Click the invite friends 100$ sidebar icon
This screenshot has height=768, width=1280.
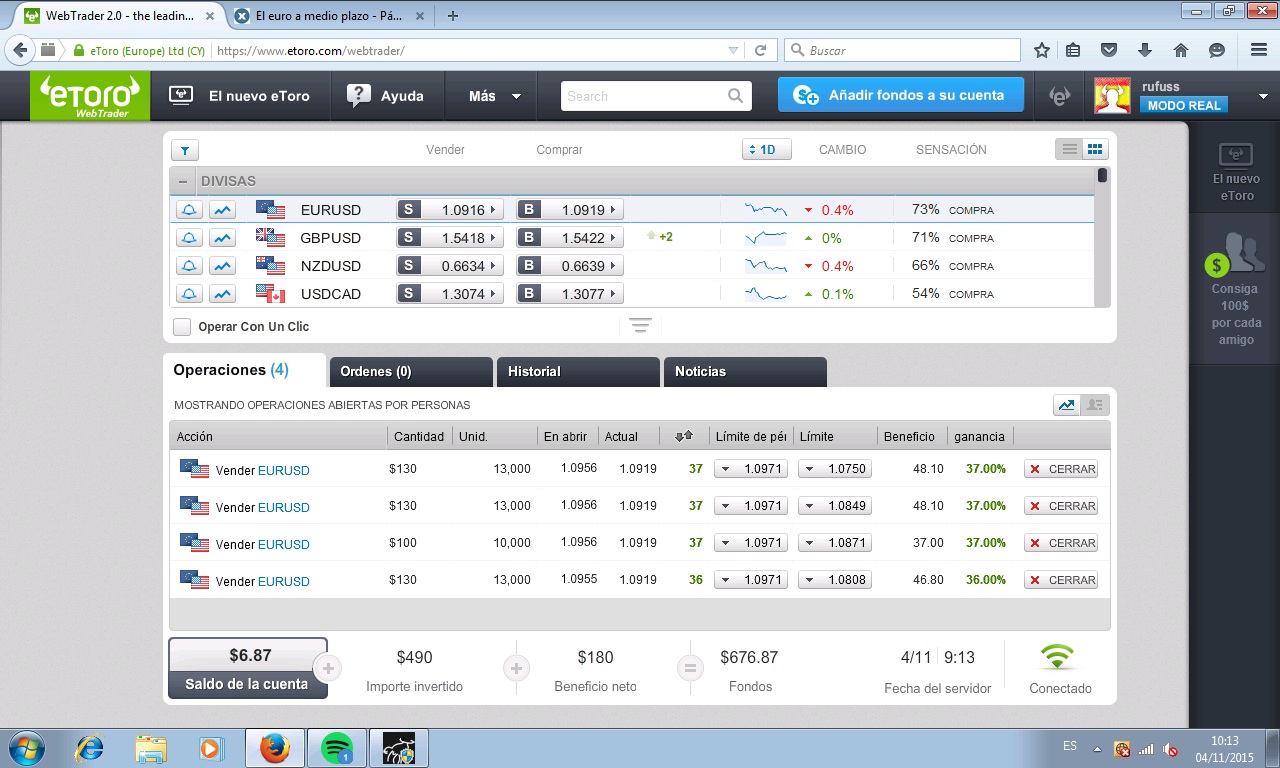1235,290
